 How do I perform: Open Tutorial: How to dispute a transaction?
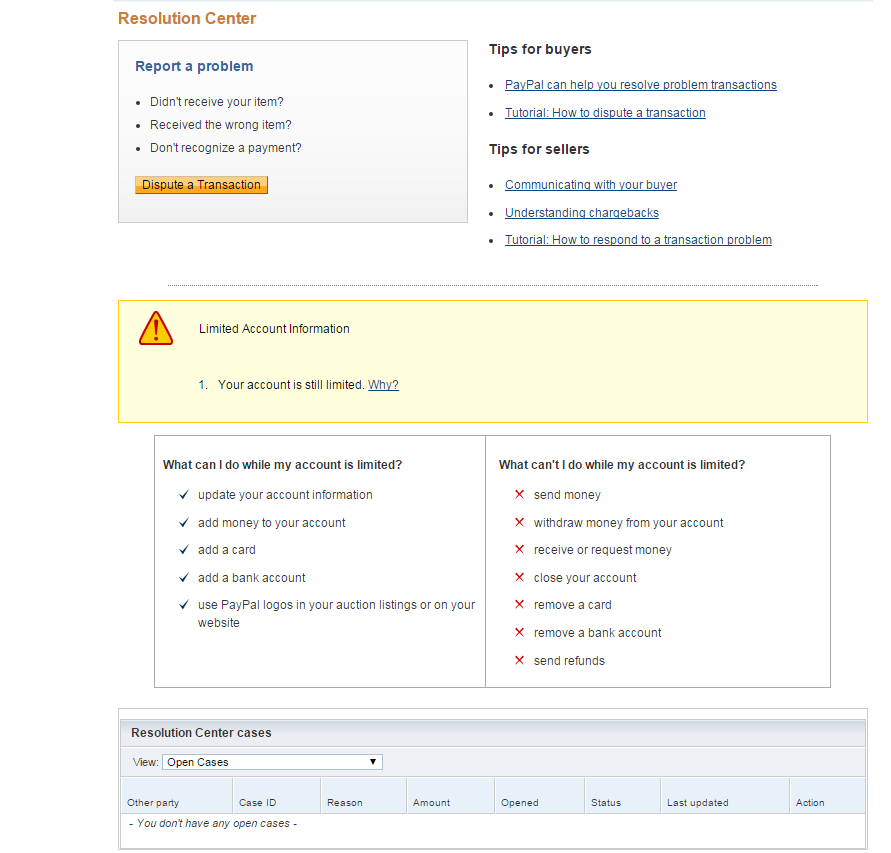(x=605, y=113)
